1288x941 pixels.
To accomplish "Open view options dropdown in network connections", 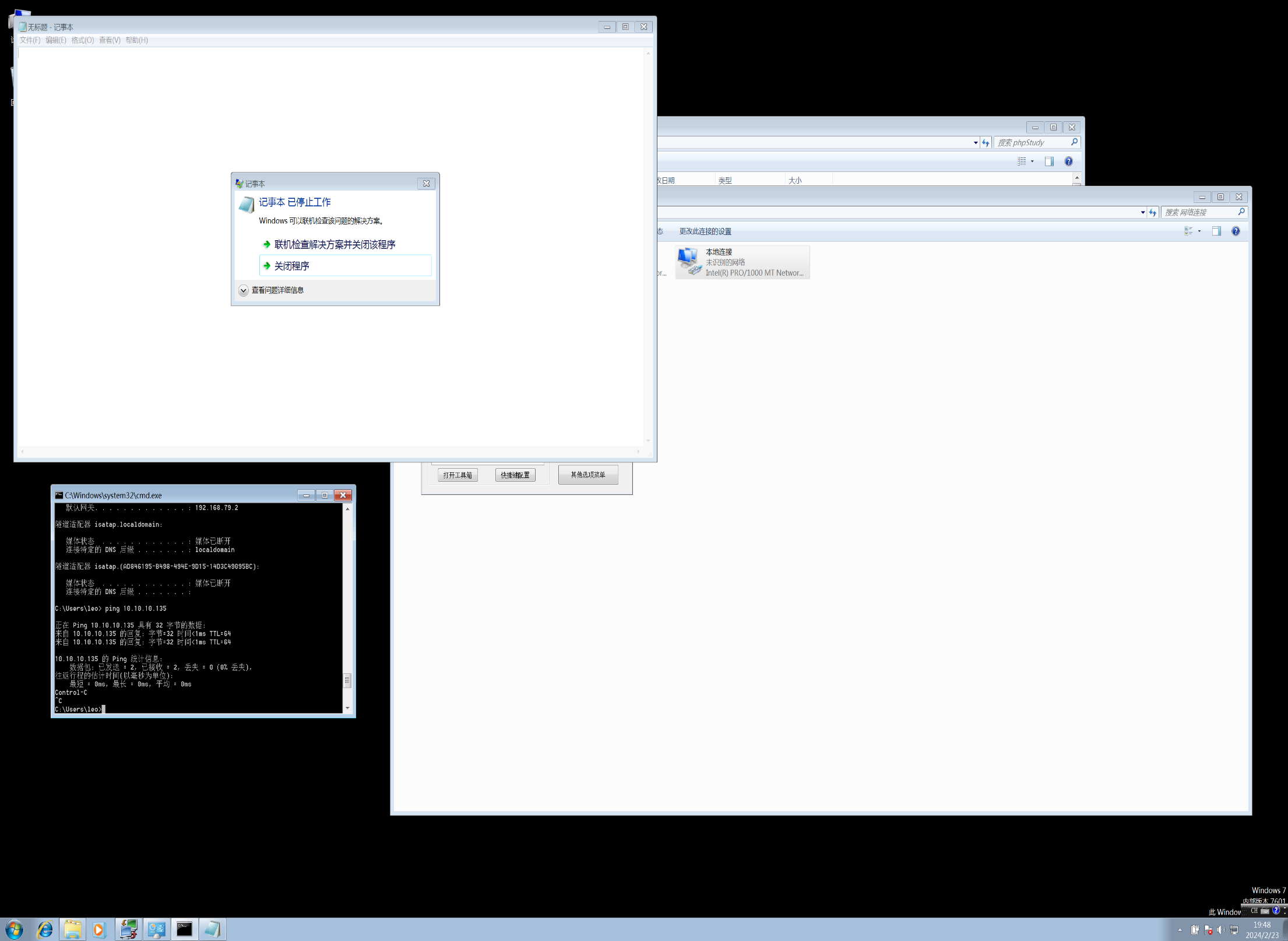I will pyautogui.click(x=1199, y=231).
